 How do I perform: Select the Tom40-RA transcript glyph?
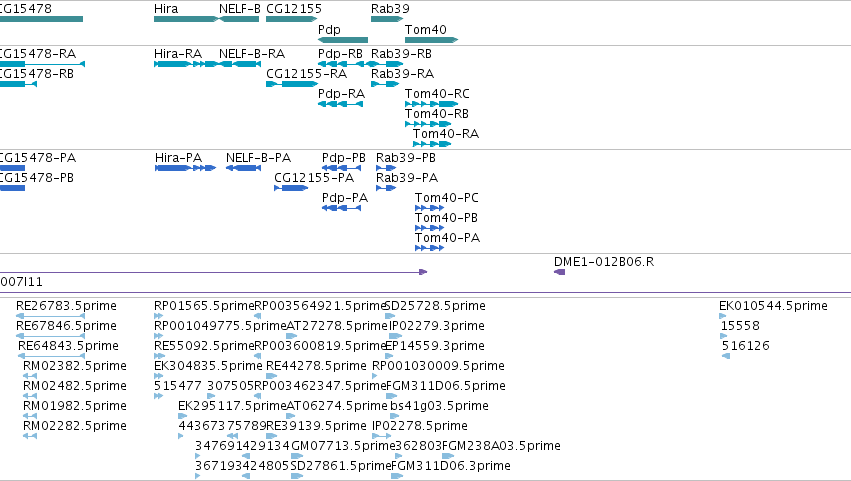(x=432, y=144)
